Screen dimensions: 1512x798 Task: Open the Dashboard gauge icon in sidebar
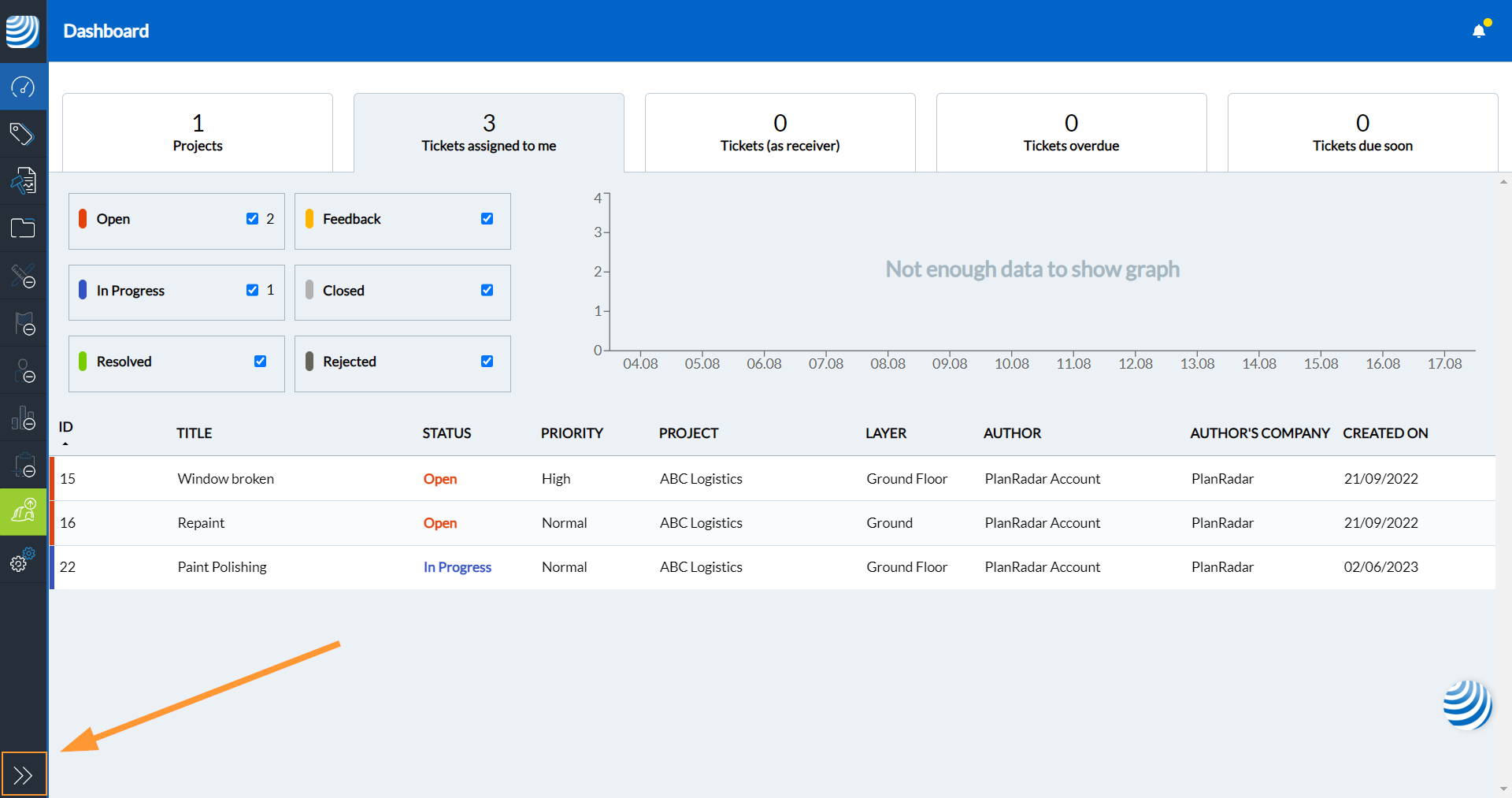[23, 87]
